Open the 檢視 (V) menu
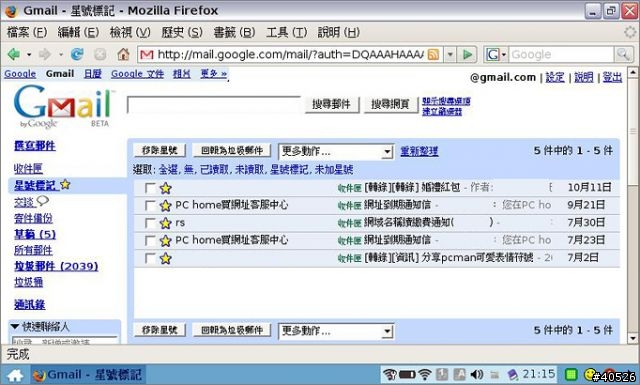The width and height of the screenshot is (640, 385). tap(130, 32)
